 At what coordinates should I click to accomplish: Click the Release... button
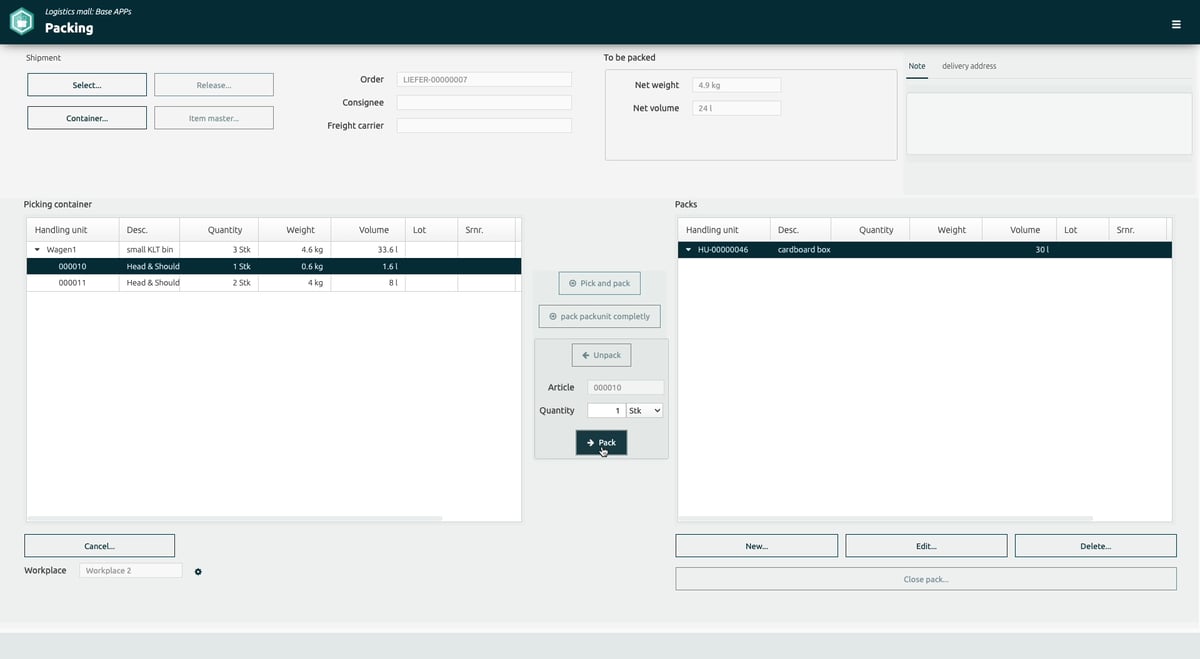tap(214, 85)
